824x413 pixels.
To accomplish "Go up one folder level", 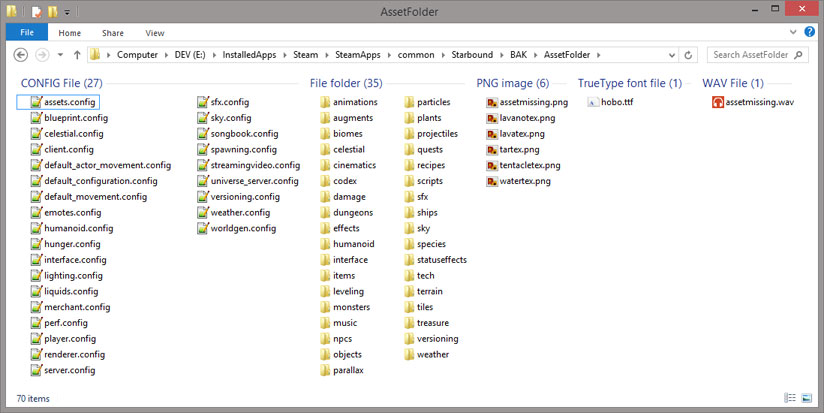I will tap(77, 55).
